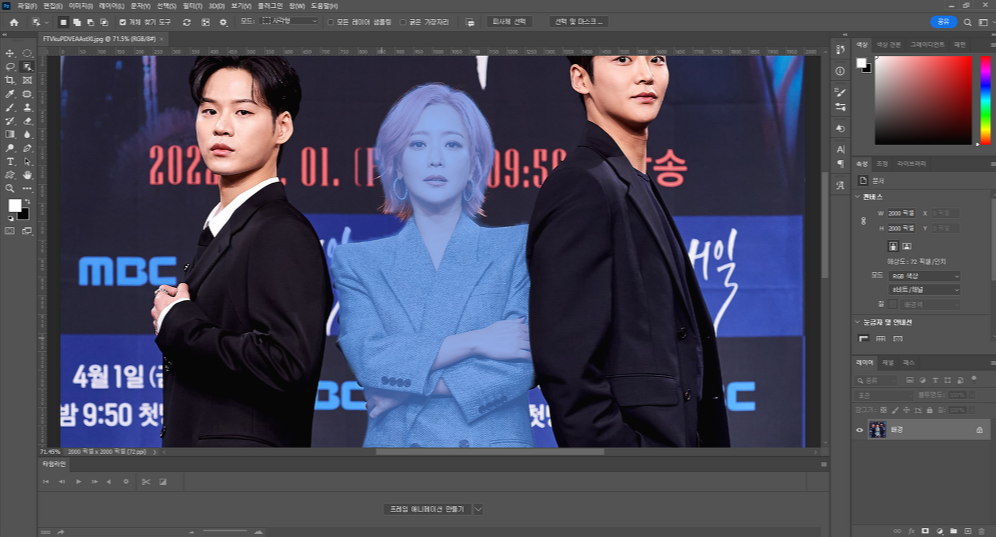Screen dimensions: 996x537
Task: Switch to the Gradients tab
Action: coord(927,45)
